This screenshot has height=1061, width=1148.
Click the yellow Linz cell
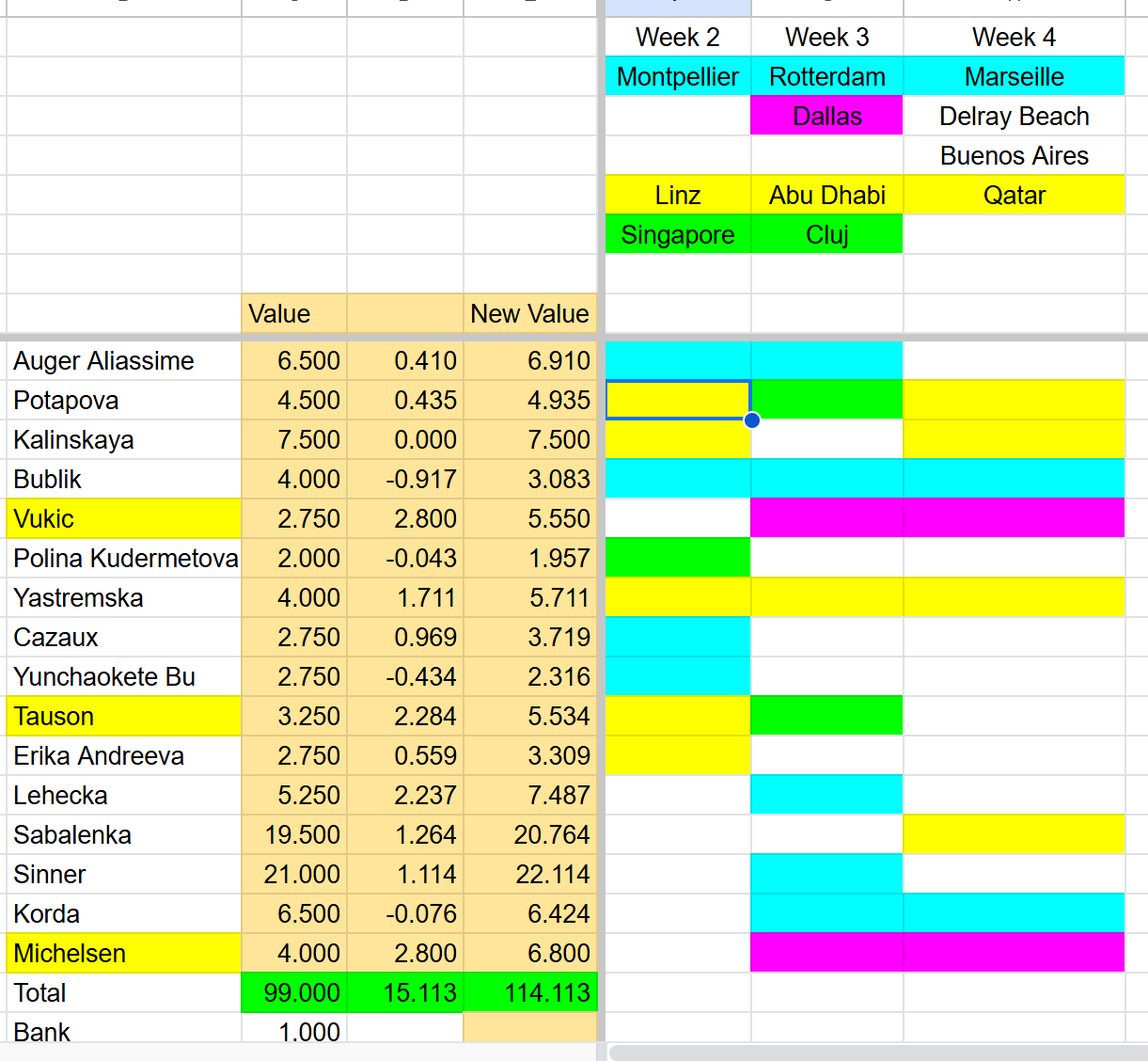(678, 196)
